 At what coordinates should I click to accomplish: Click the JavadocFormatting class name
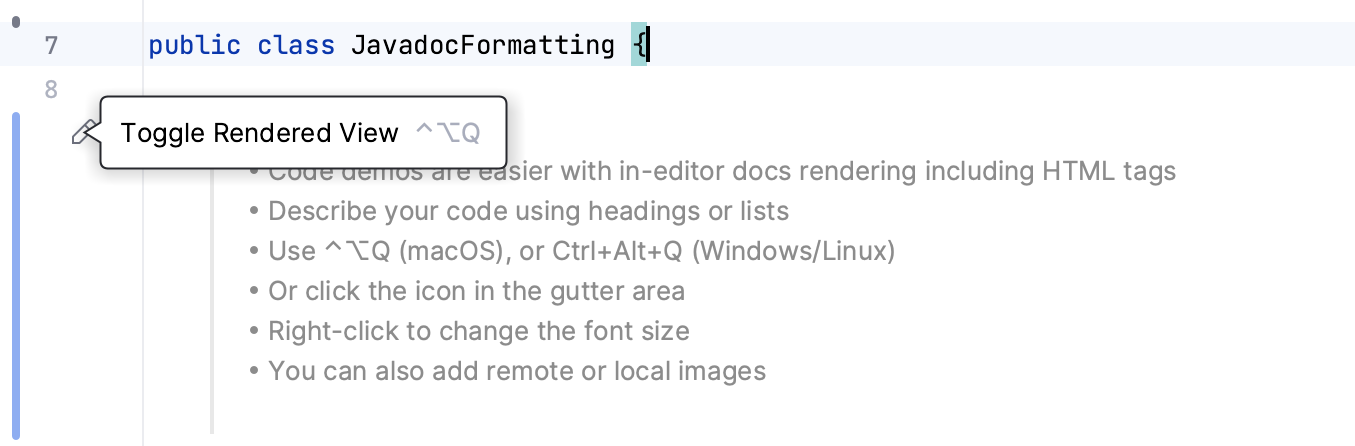(483, 46)
